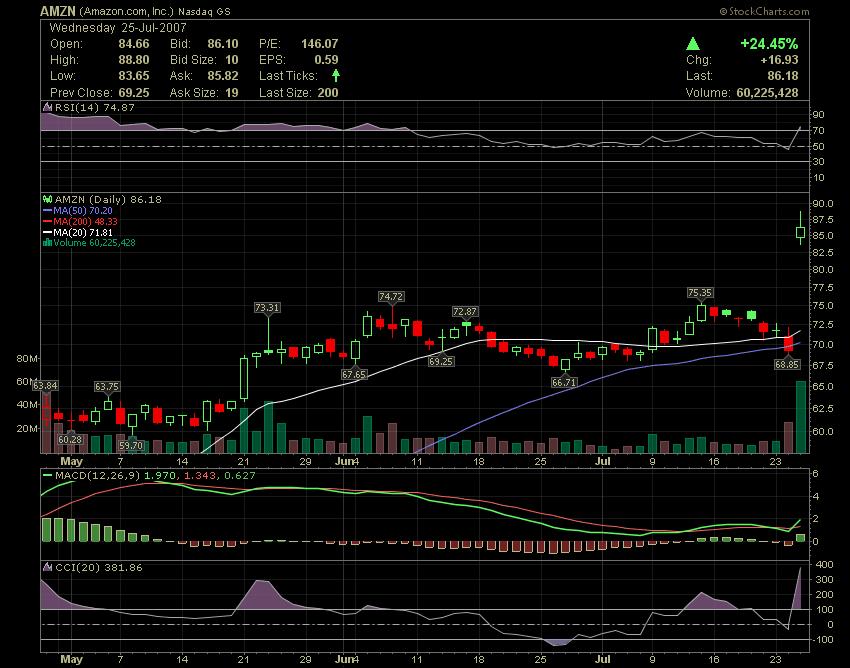Click the red MA(200) legend line
Screen dimensions: 850x668
[x=48, y=221]
